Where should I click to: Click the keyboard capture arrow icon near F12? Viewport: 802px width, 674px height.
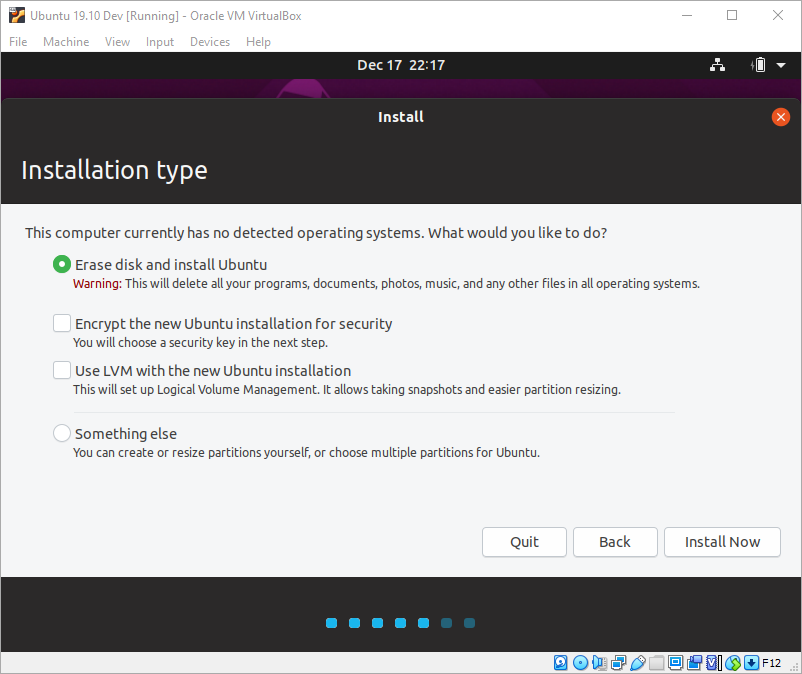[x=751, y=663]
